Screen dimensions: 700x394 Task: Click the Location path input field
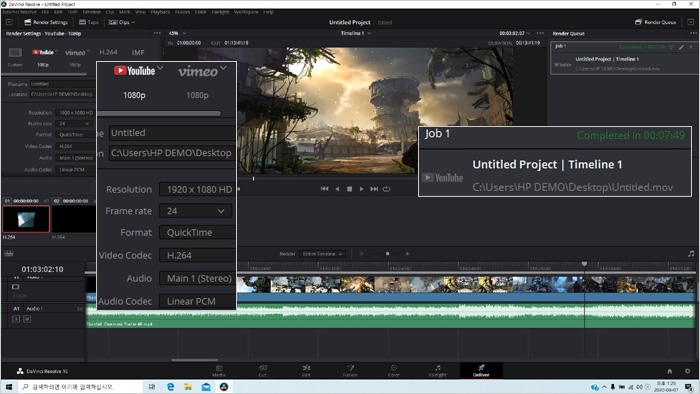tap(62, 94)
